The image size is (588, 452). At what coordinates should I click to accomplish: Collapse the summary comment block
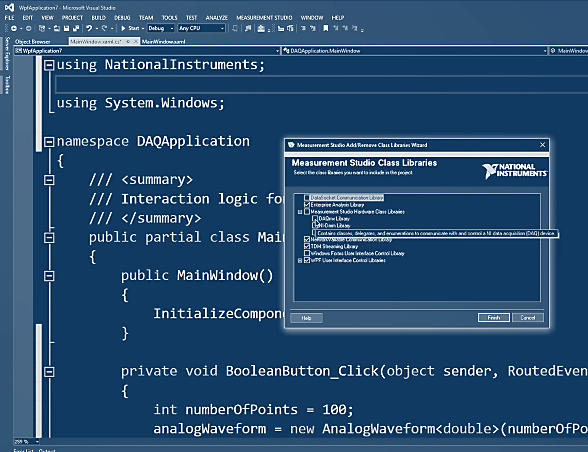click(49, 180)
